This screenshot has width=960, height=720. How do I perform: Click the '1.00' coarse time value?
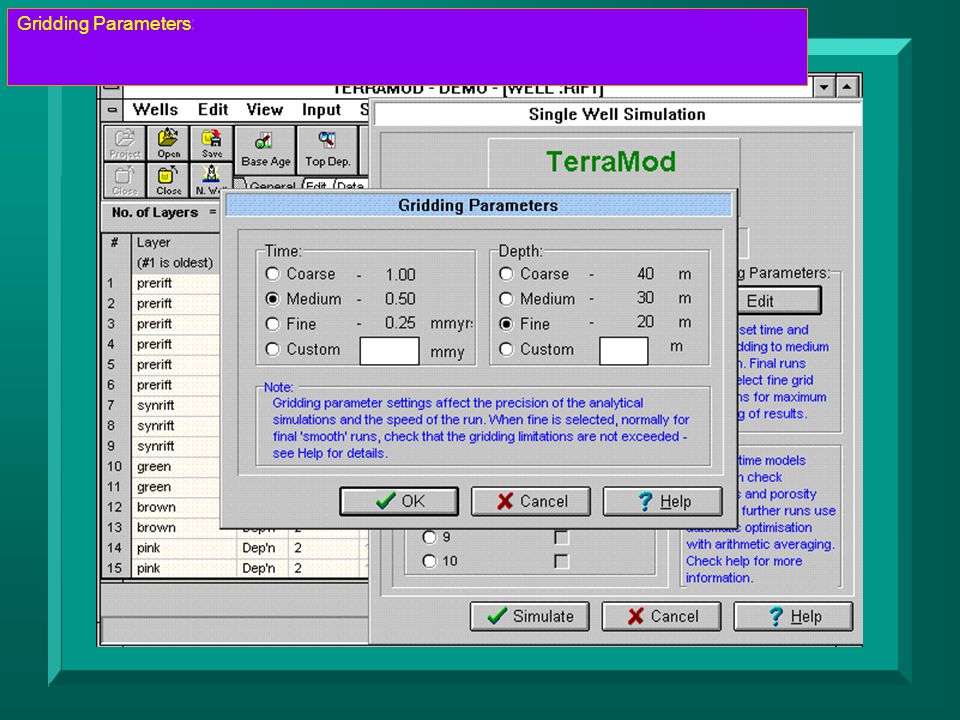[x=400, y=274]
